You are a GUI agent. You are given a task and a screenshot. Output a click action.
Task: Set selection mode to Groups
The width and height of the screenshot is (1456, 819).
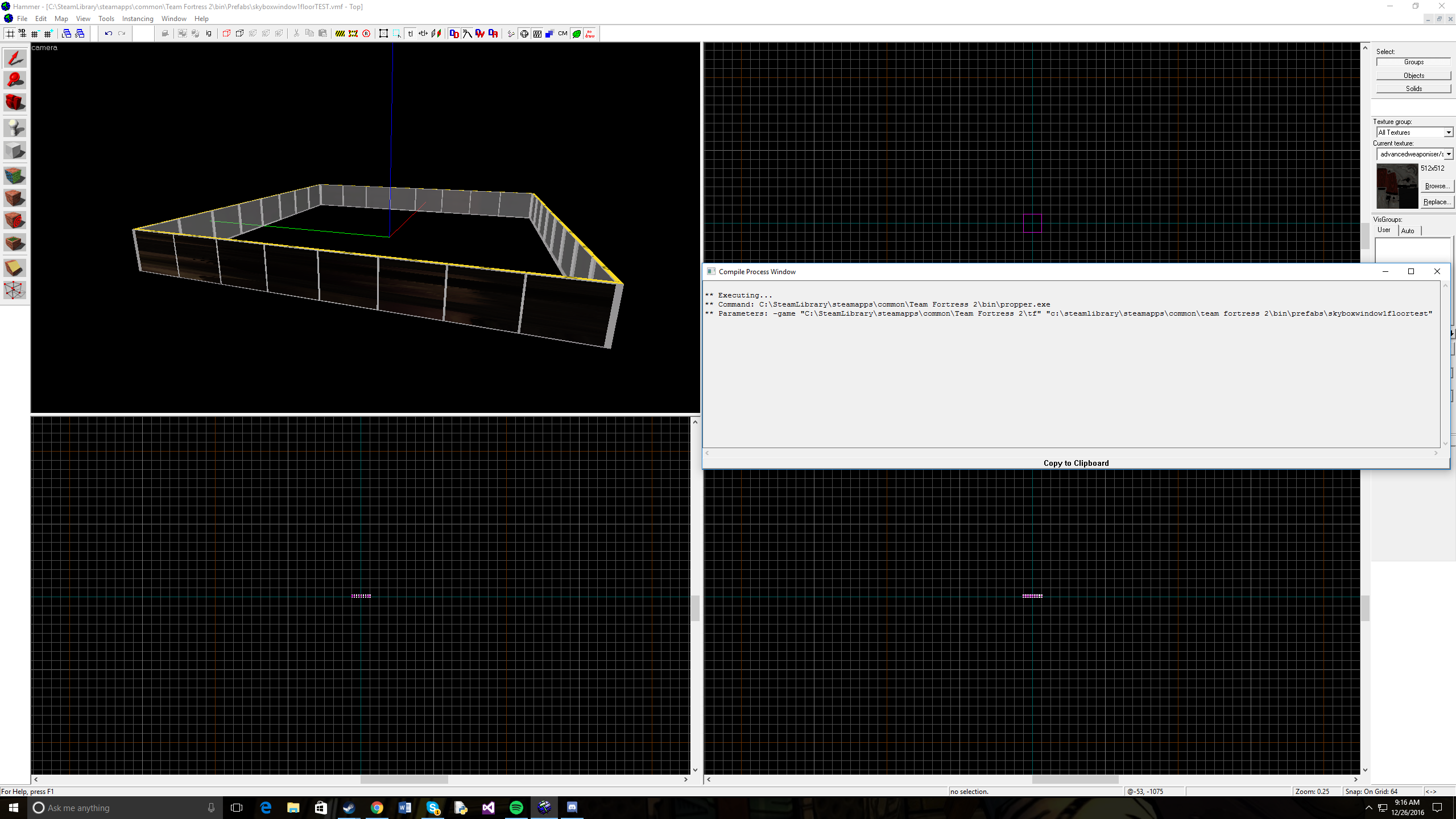click(x=1413, y=62)
